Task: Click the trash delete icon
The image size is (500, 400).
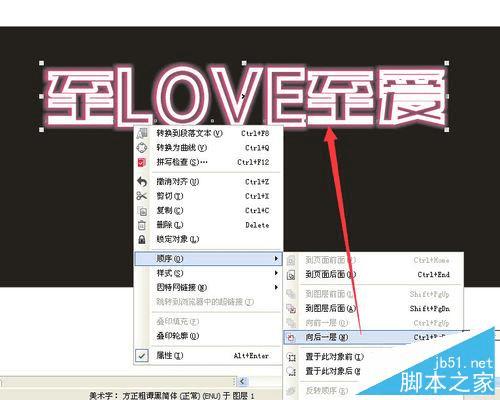Action: (x=142, y=225)
